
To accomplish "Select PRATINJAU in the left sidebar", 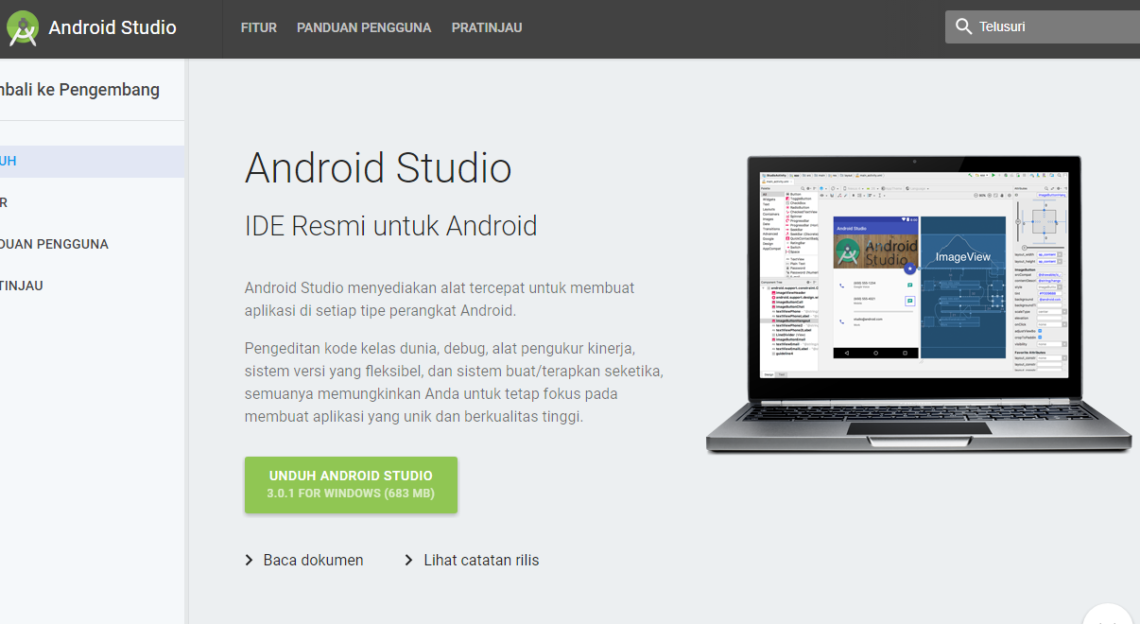I will (x=22, y=286).
